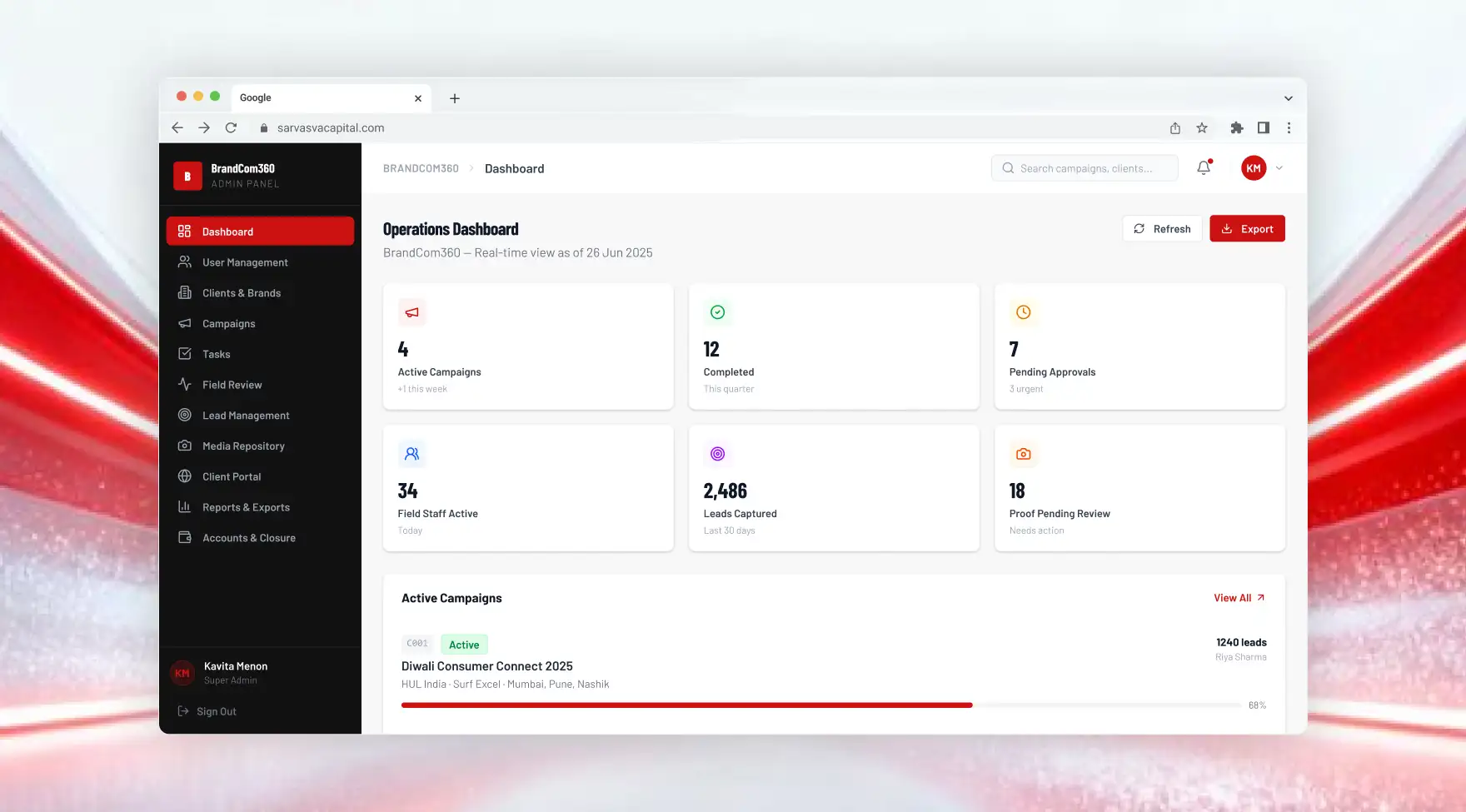Expand the tab list chevron
Image resolution: width=1466 pixels, height=812 pixels.
[x=1288, y=98]
